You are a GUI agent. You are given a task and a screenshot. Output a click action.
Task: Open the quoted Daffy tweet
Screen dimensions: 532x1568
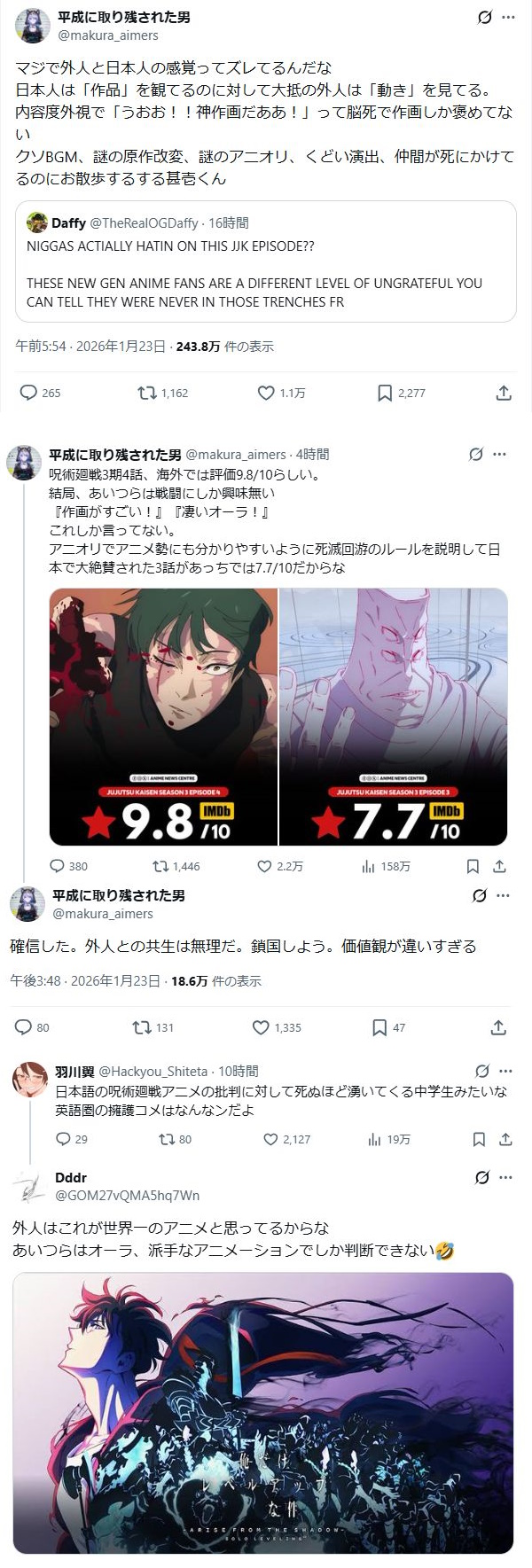point(266,261)
